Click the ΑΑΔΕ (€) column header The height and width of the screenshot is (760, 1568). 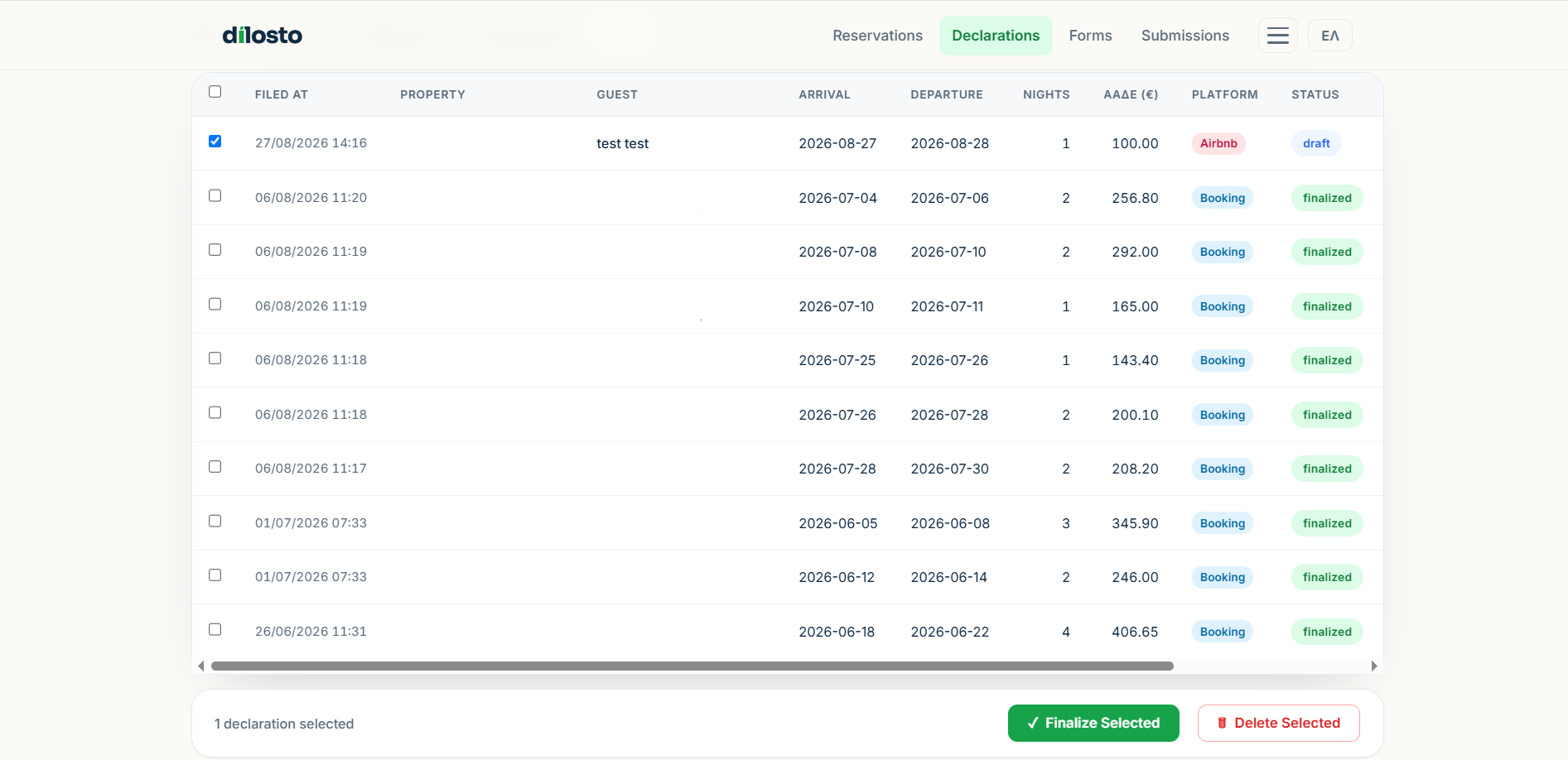click(1131, 94)
